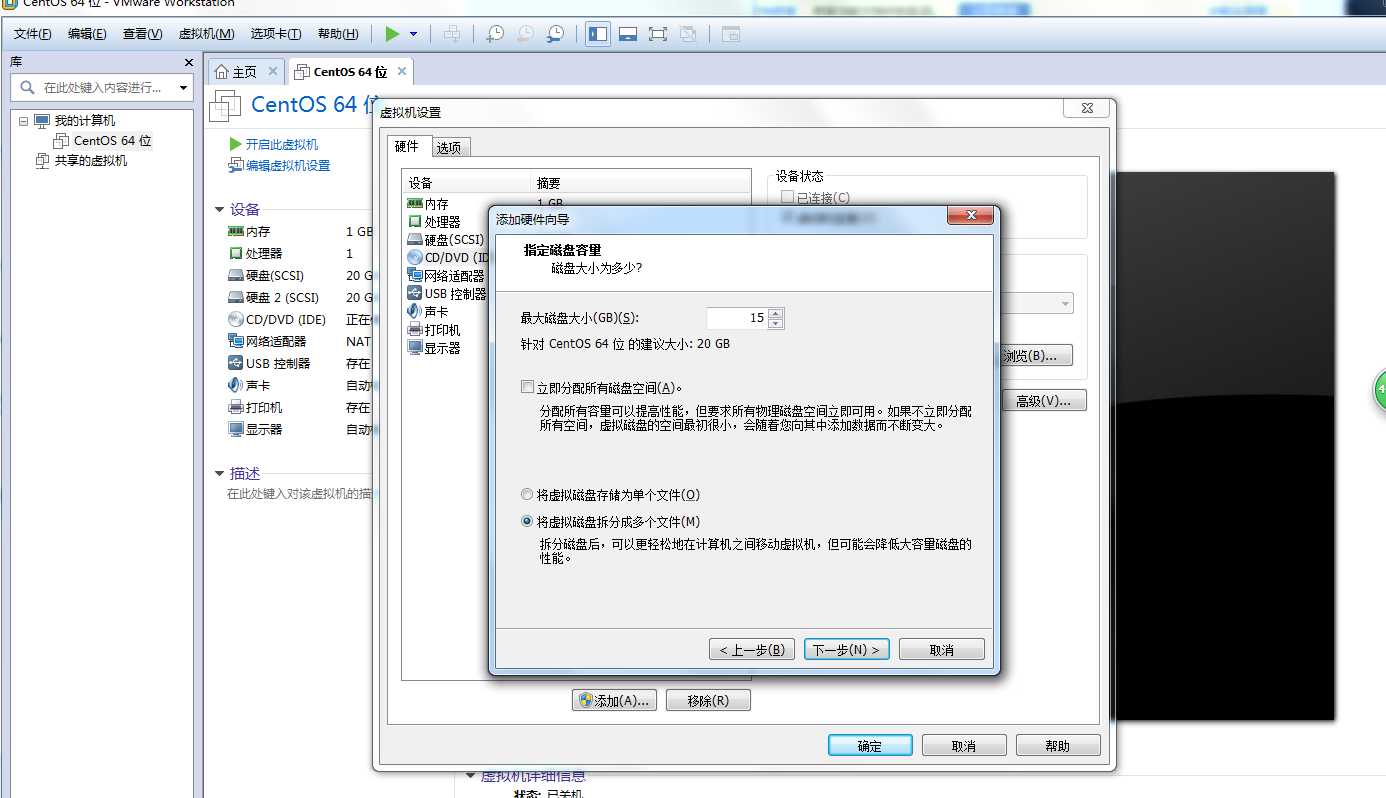This screenshot has width=1386, height=798.
Task: Click 取消 in the add hardware wizard
Action: click(x=942, y=649)
